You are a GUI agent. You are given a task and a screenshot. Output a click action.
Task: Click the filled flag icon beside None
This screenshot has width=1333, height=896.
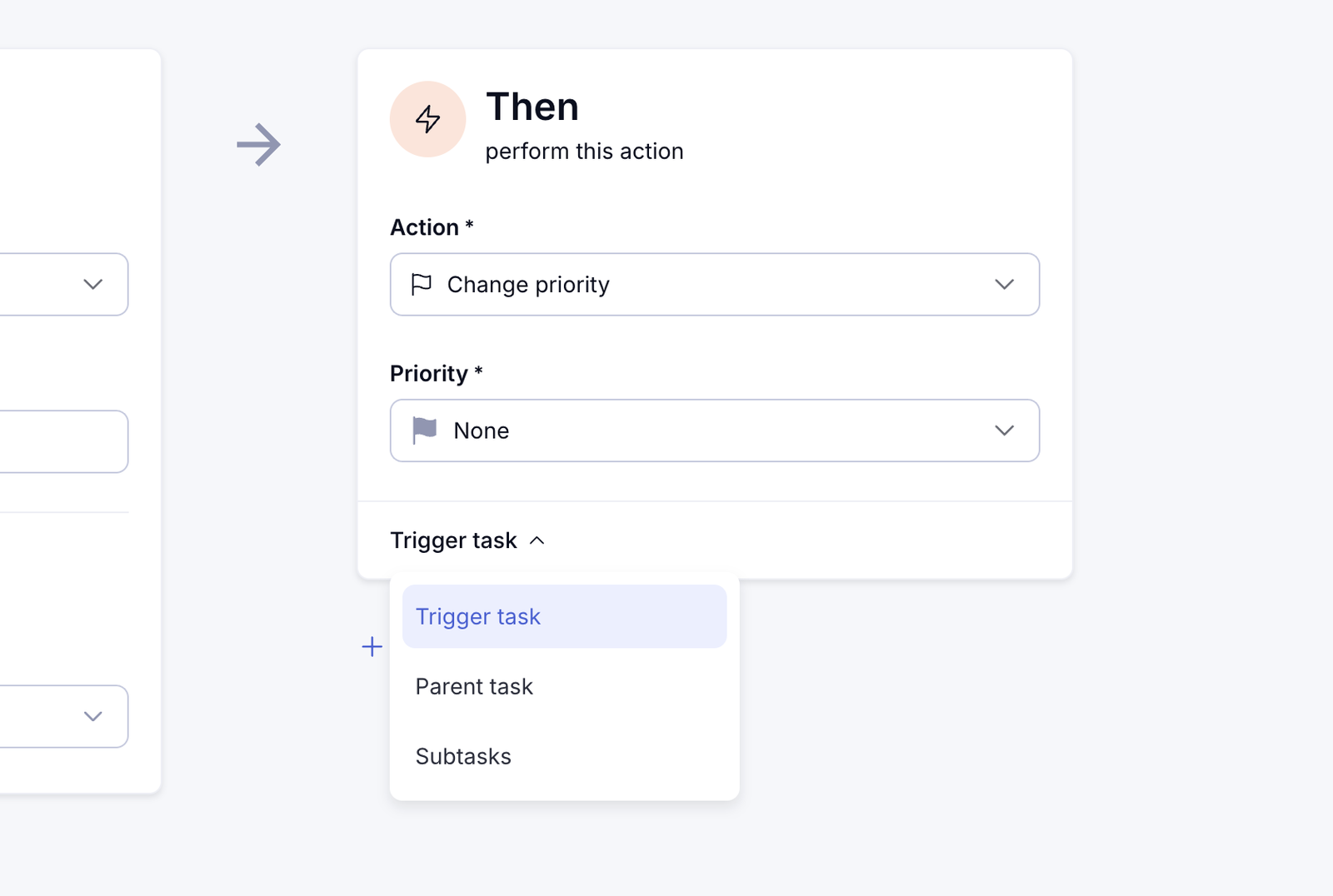tap(425, 431)
